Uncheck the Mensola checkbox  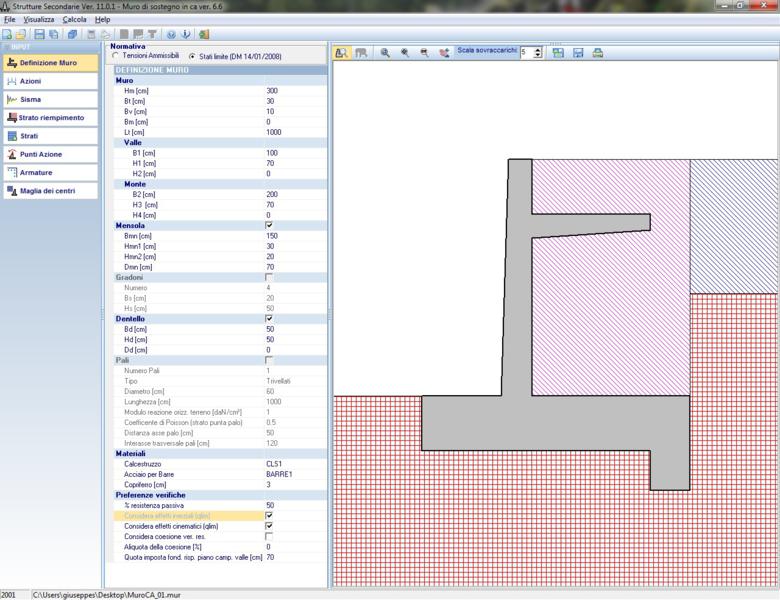[268, 225]
